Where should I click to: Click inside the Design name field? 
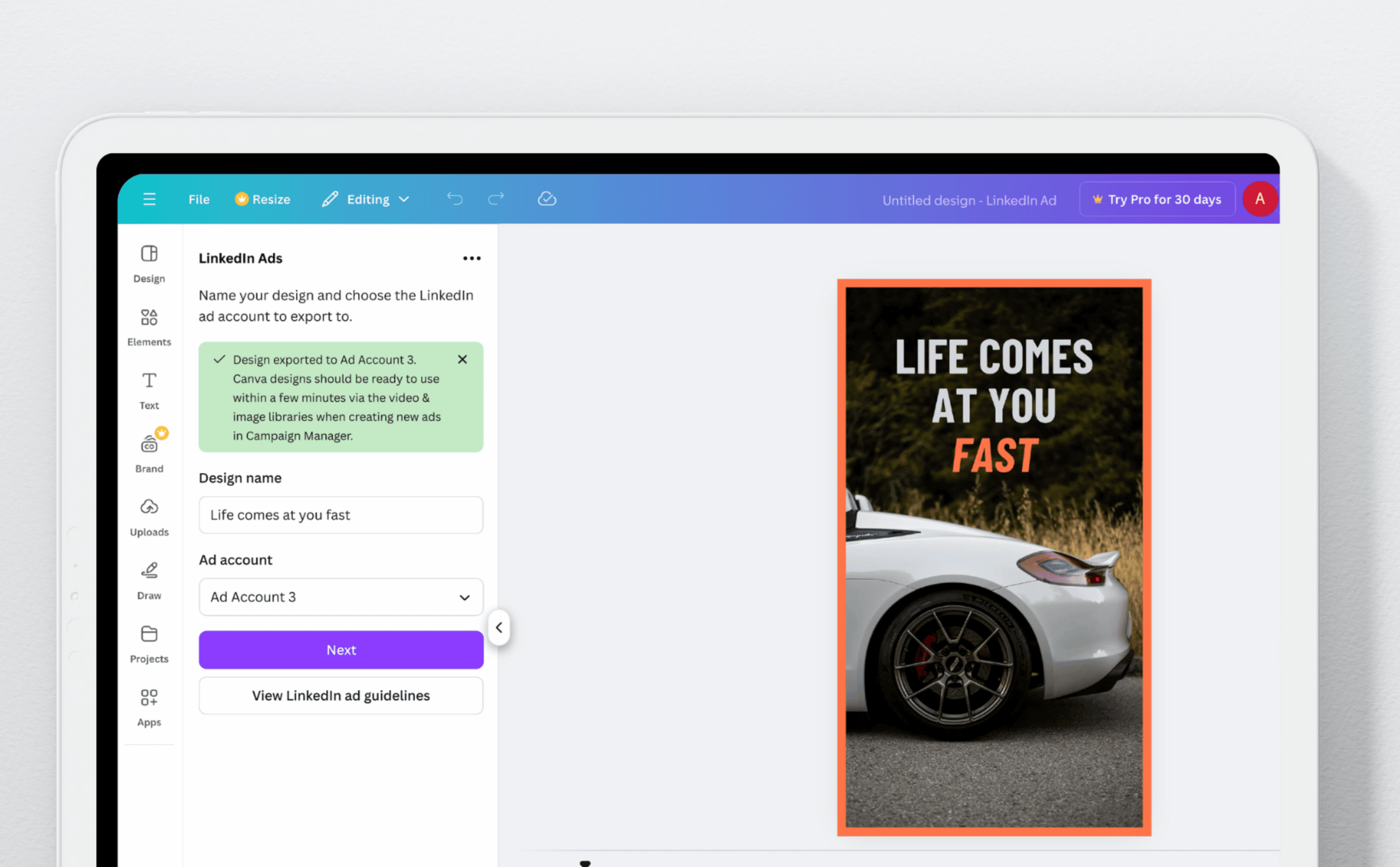[x=340, y=515]
